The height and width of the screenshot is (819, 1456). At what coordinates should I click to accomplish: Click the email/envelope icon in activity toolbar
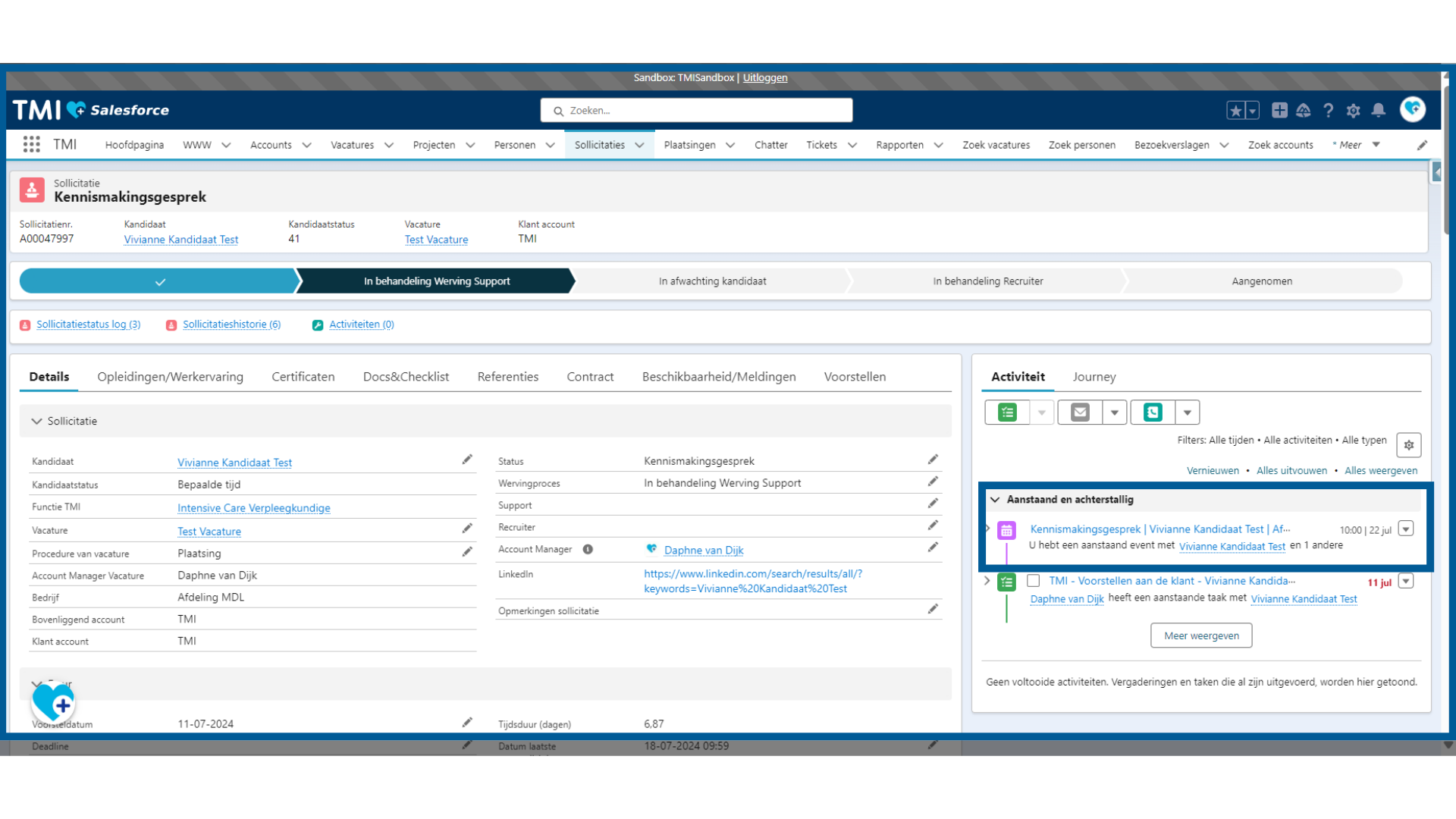point(1079,412)
